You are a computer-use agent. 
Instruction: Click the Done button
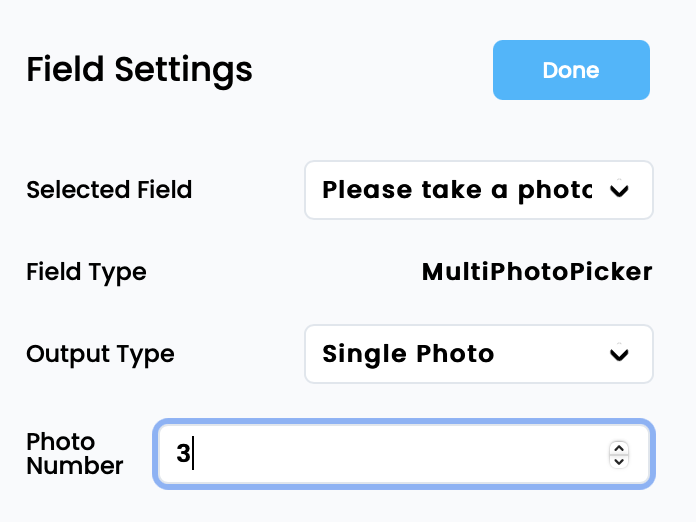pos(571,70)
